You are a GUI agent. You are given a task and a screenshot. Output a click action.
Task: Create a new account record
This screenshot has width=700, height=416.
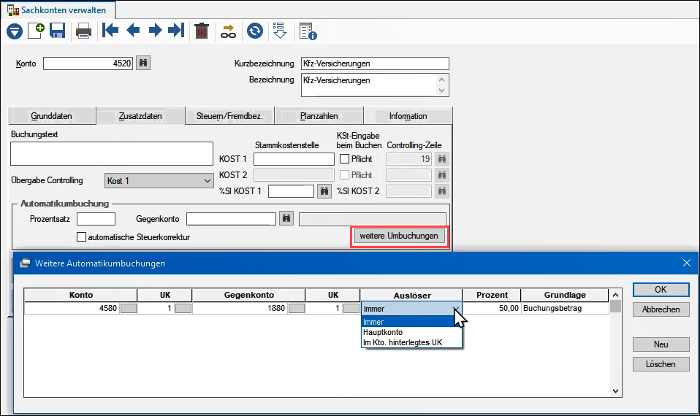tap(36, 31)
